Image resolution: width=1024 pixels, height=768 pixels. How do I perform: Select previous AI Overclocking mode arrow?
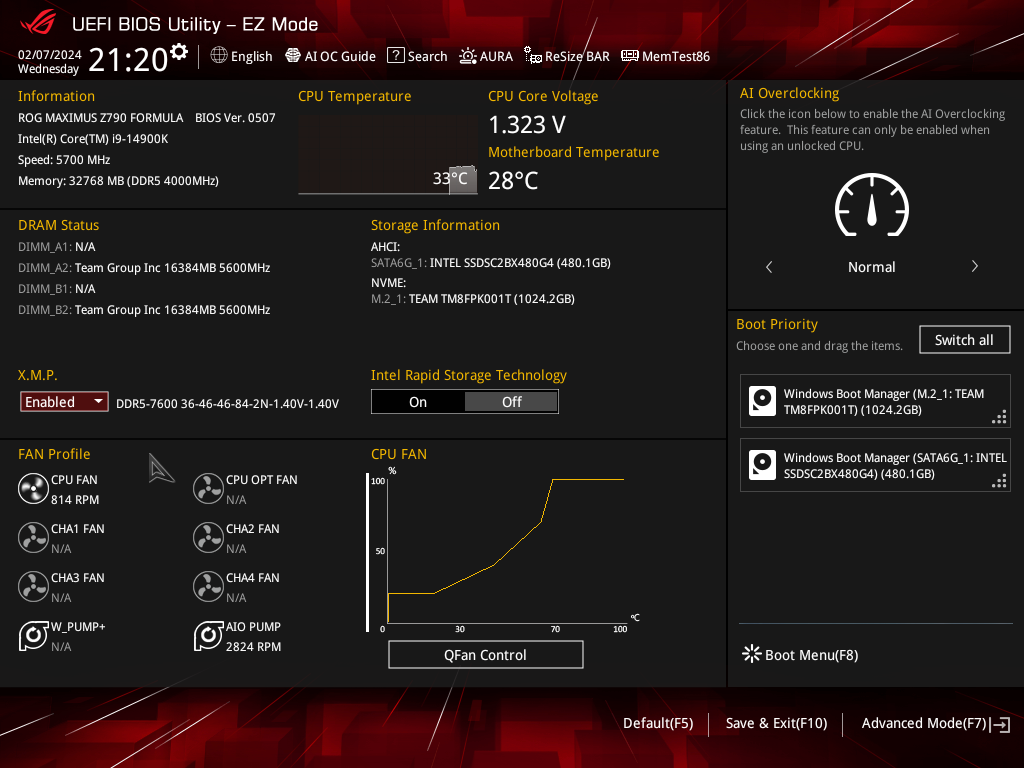769,266
